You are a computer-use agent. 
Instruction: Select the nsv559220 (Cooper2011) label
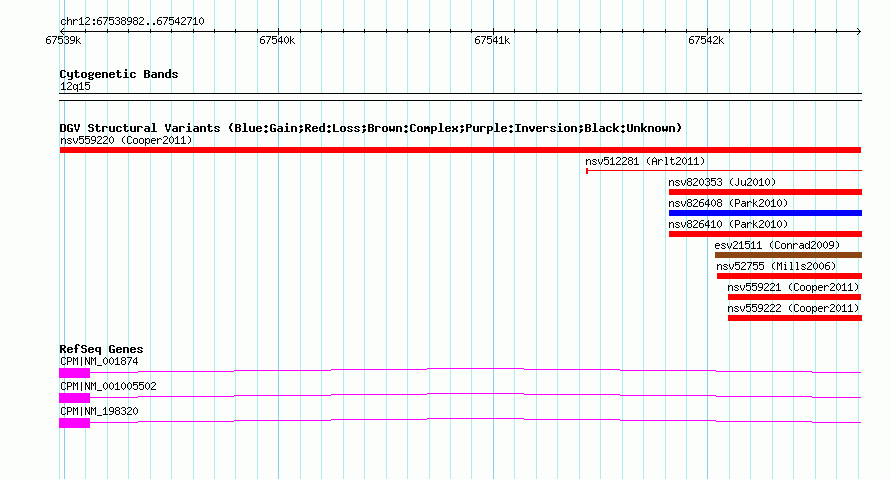coord(126,140)
